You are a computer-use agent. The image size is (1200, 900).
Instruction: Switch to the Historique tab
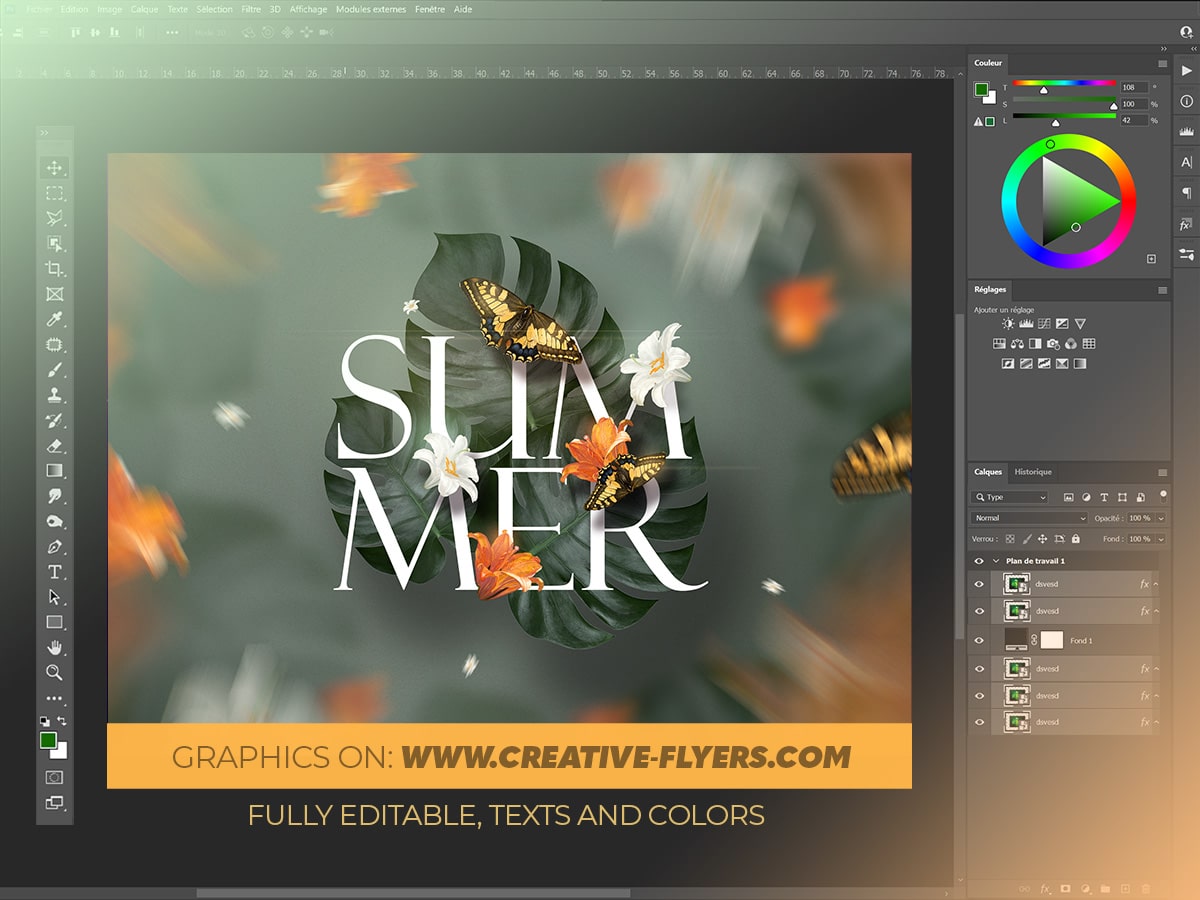[x=1033, y=472]
